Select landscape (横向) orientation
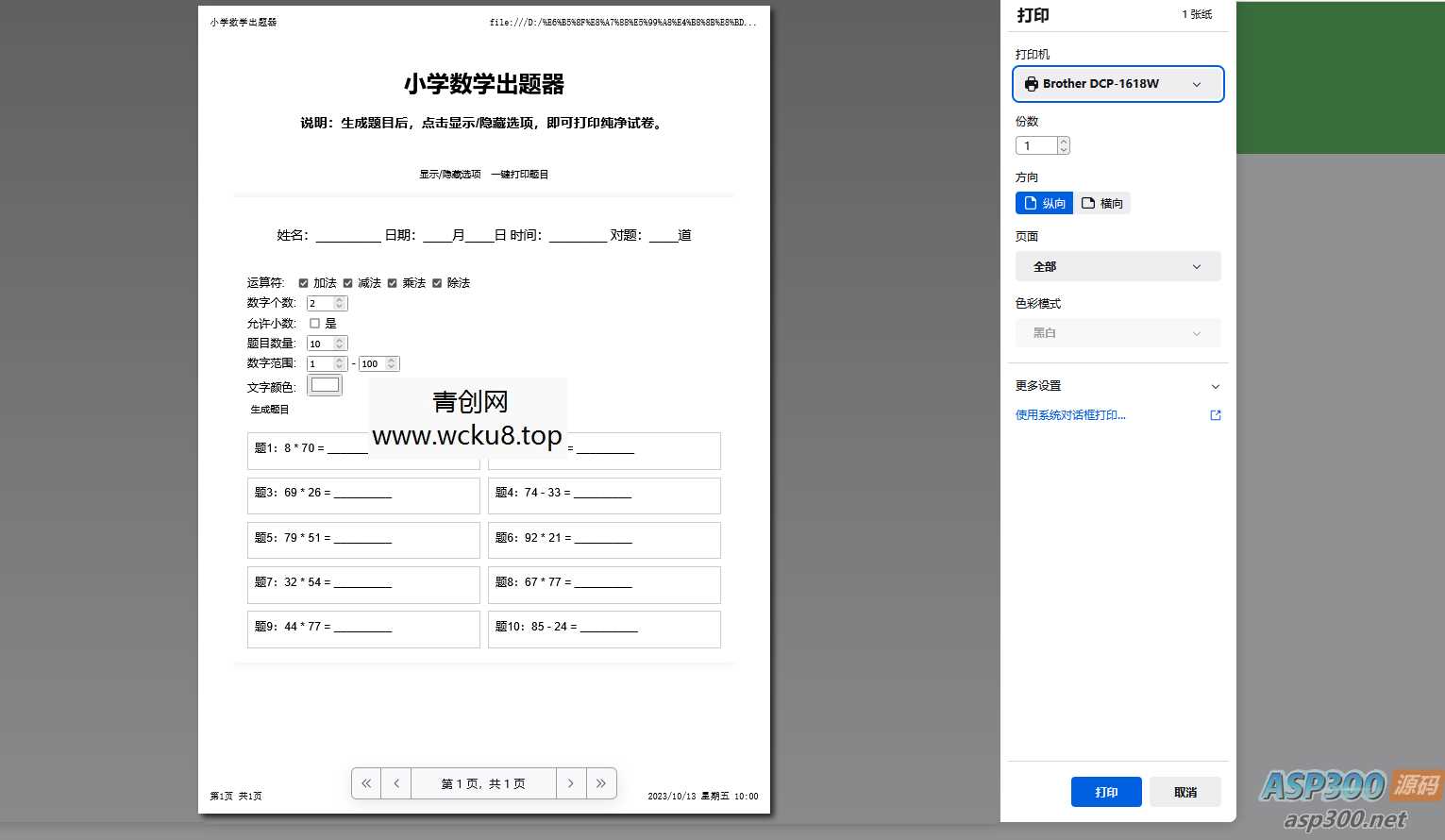Image resolution: width=1445 pixels, height=840 pixels. (1102, 202)
